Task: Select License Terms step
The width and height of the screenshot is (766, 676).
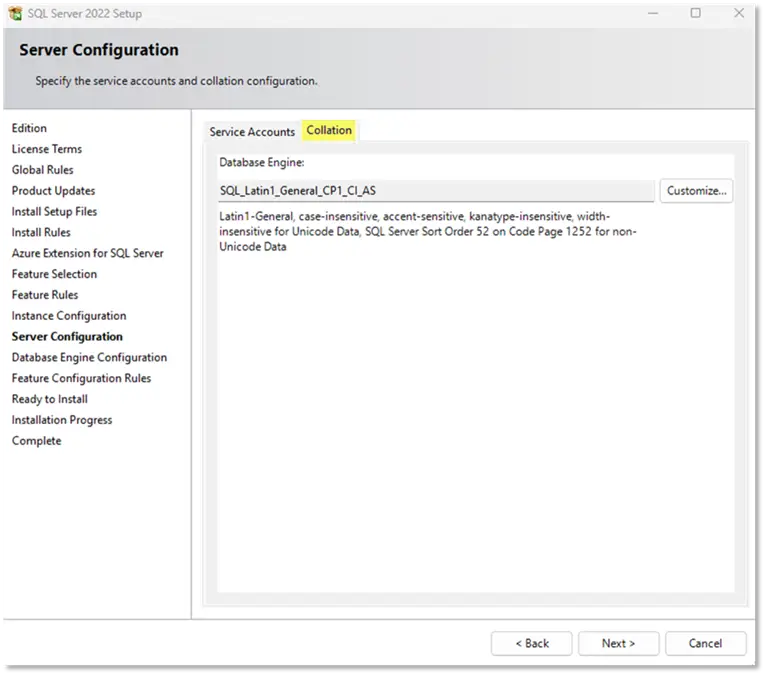Action: tap(47, 149)
